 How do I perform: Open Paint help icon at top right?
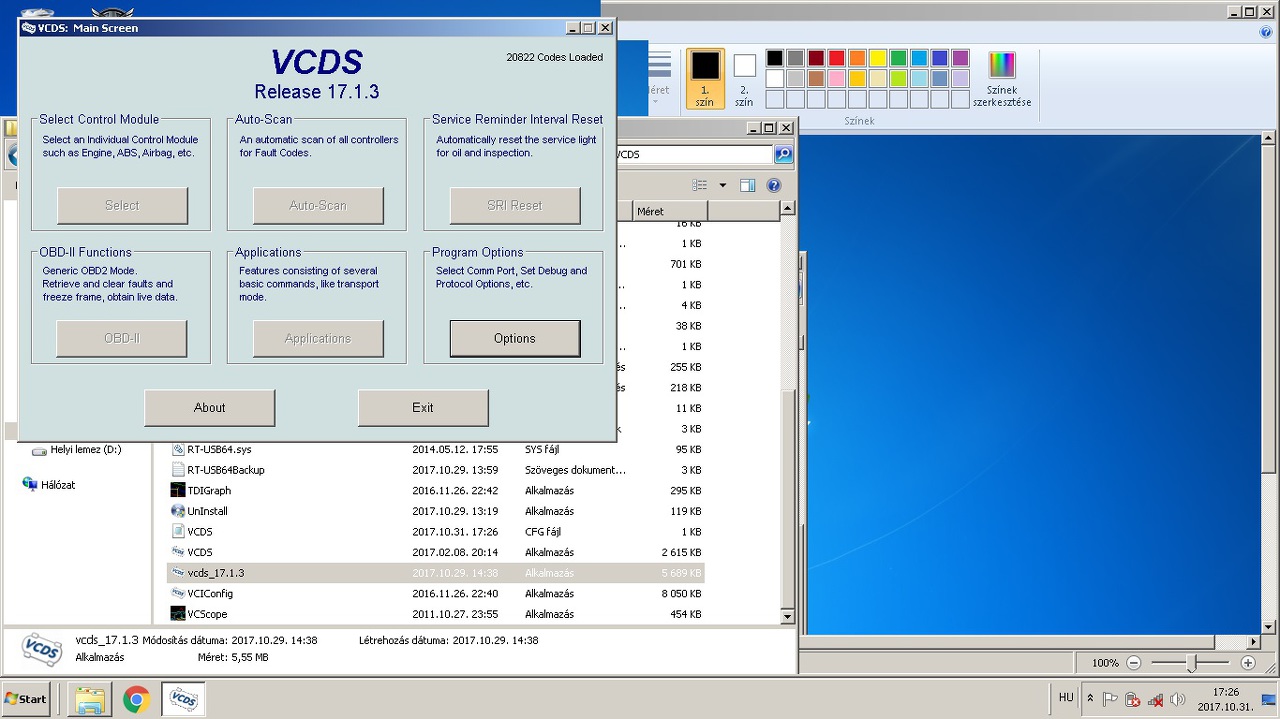1267,32
